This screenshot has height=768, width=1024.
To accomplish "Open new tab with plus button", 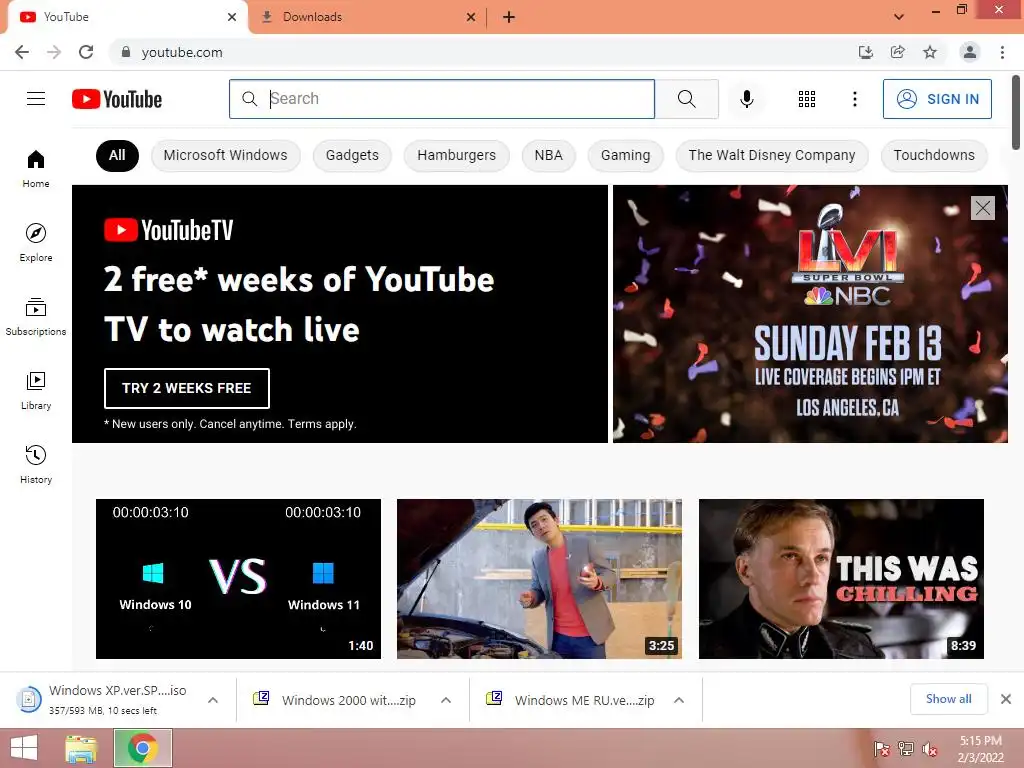I will (x=509, y=17).
